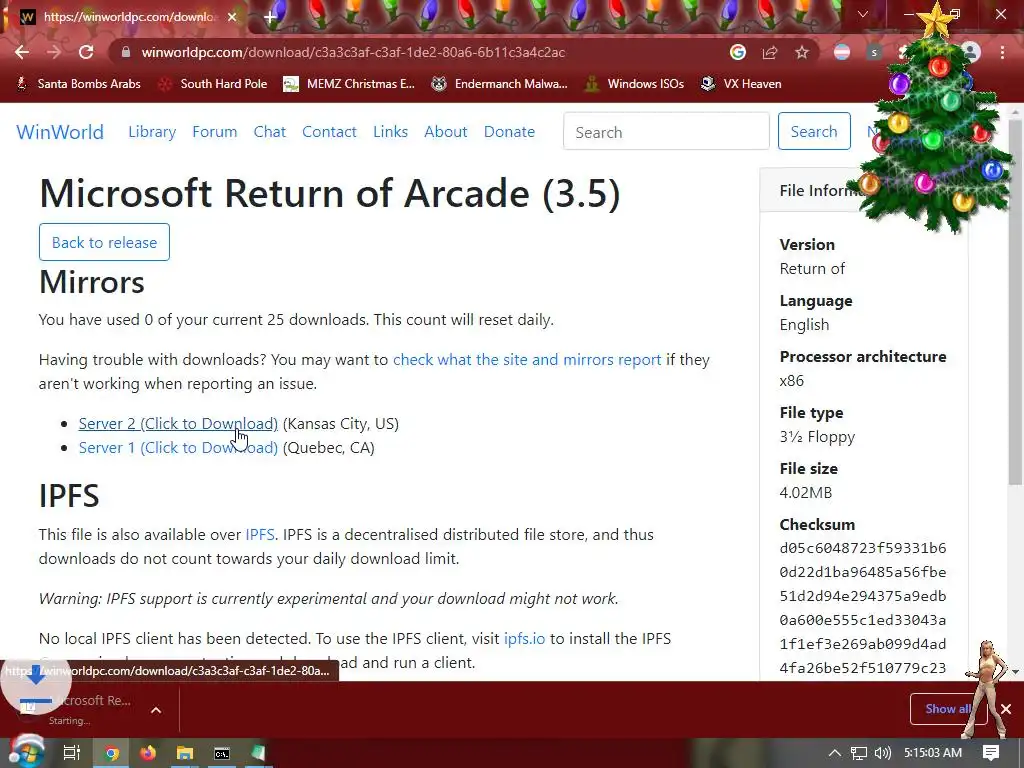The height and width of the screenshot is (768, 1024).
Task: Open the Links nav item
Action: (391, 132)
